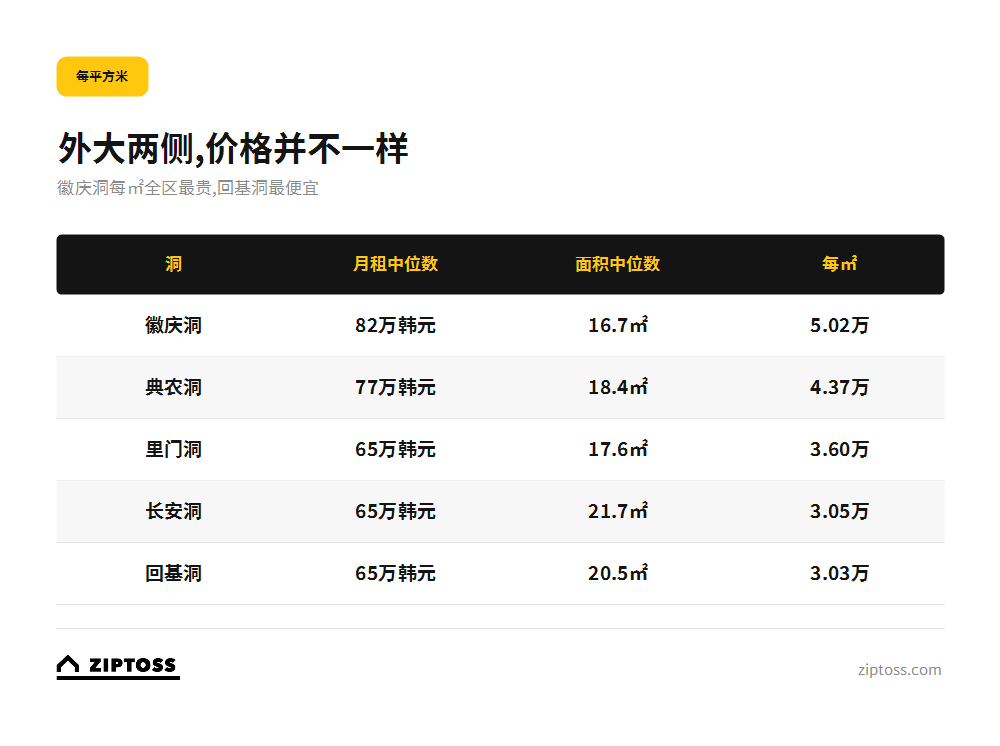Viewport: 1000px width, 746px height.
Task: Click the 月租中位数 column header
Action: [395, 264]
